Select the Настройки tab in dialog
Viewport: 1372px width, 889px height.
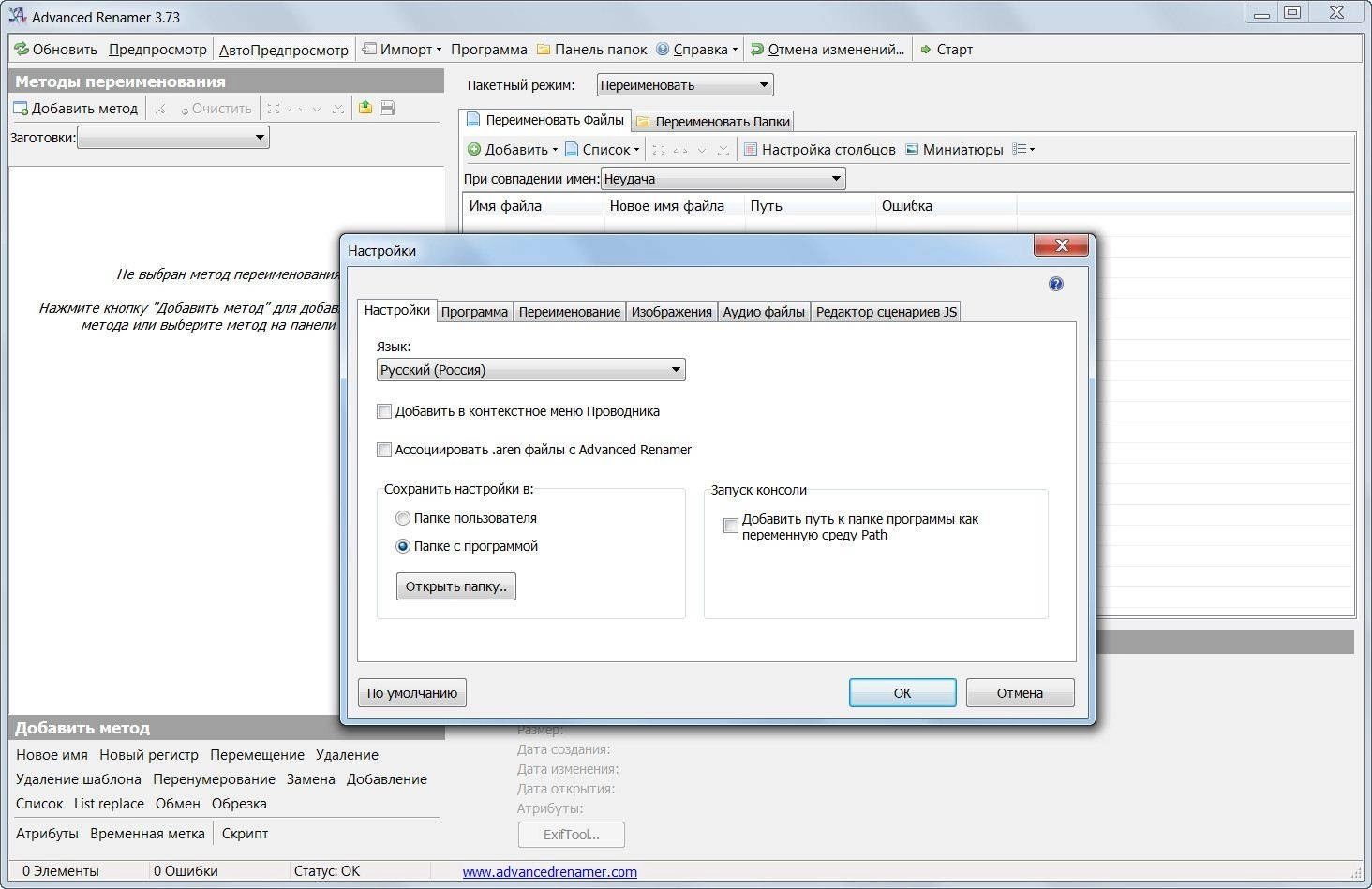pos(397,310)
